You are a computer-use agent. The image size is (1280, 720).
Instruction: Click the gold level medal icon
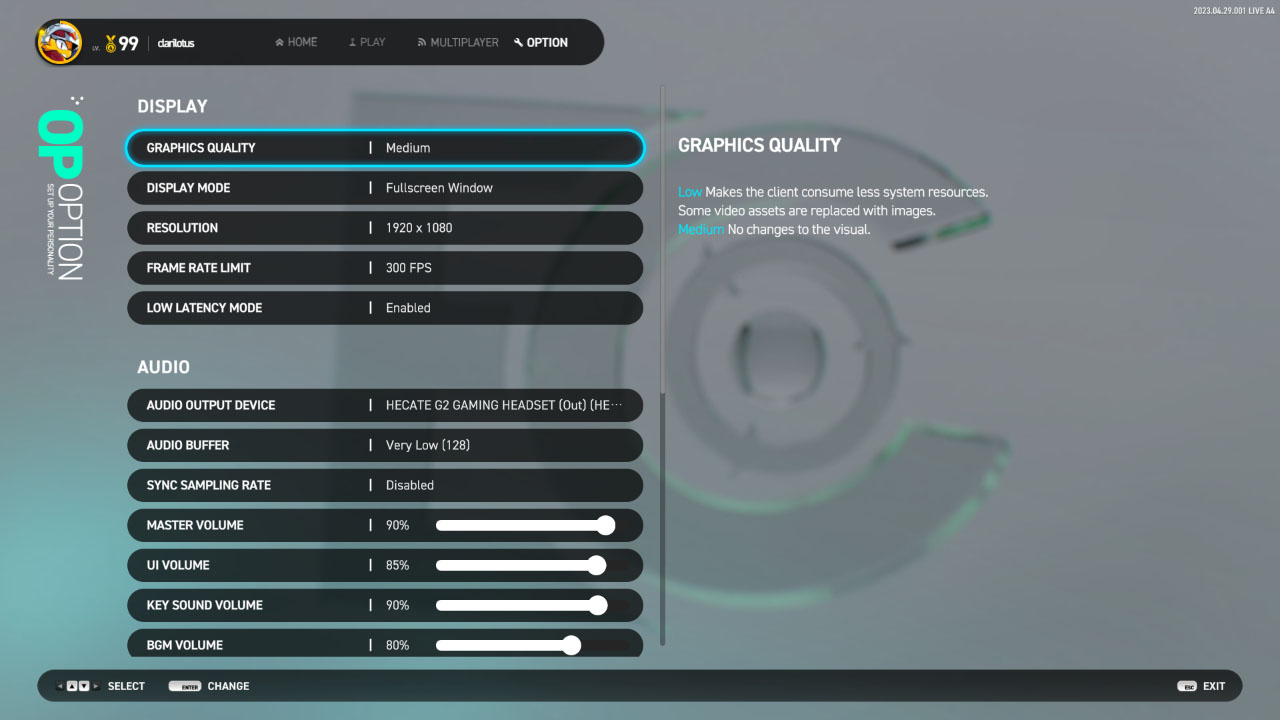[x=111, y=44]
